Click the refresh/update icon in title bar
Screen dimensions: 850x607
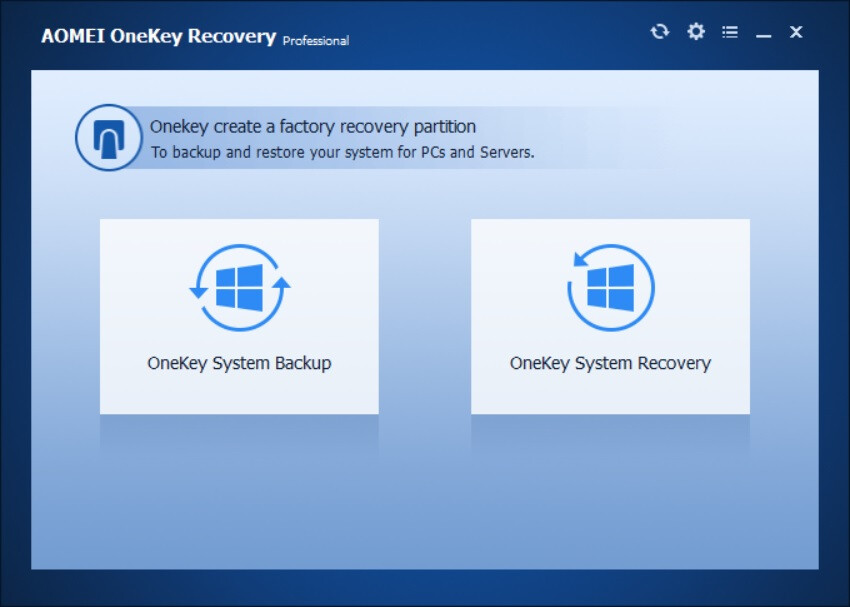pyautogui.click(x=659, y=31)
